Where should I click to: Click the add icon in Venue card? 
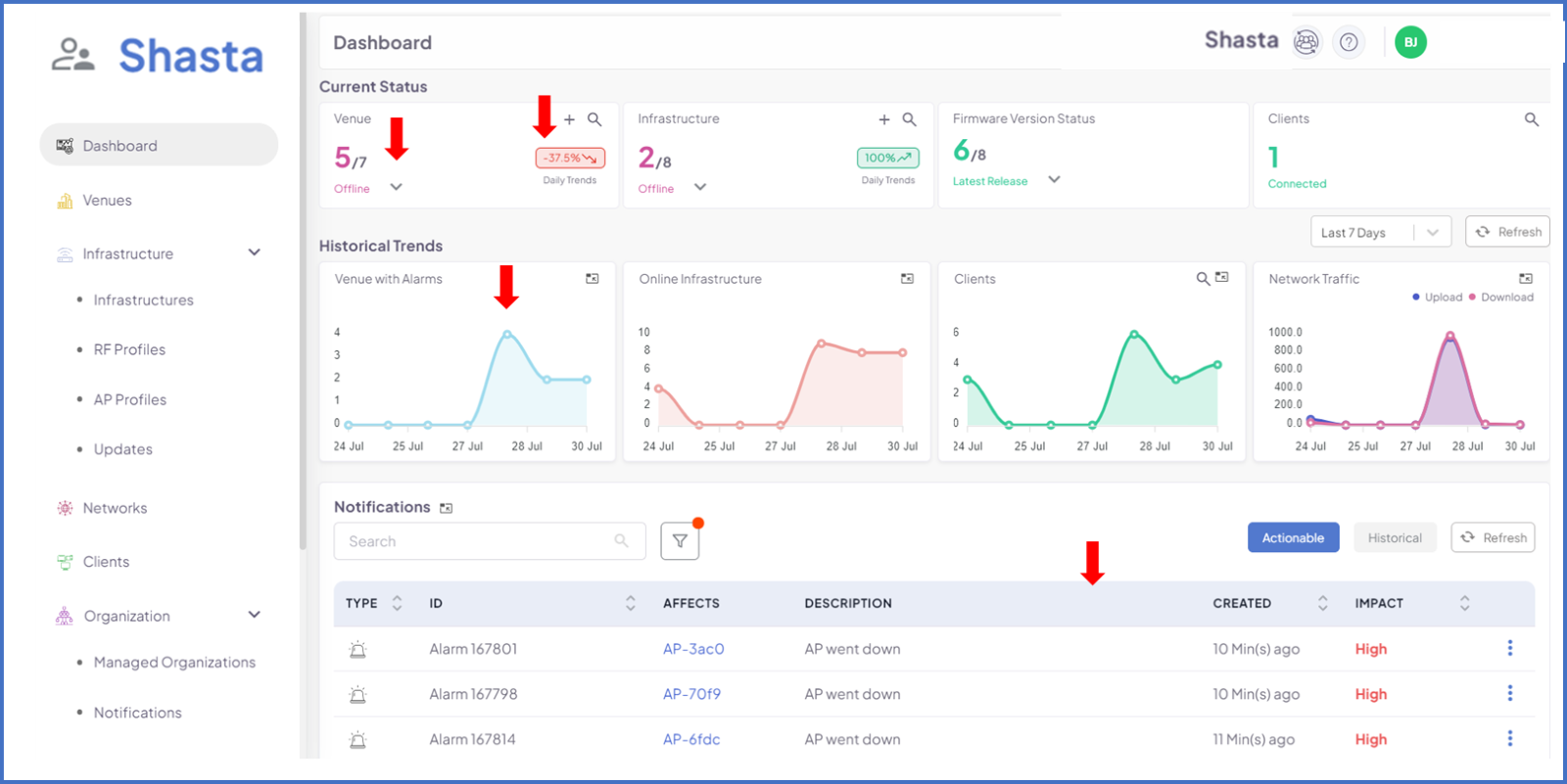(x=569, y=119)
